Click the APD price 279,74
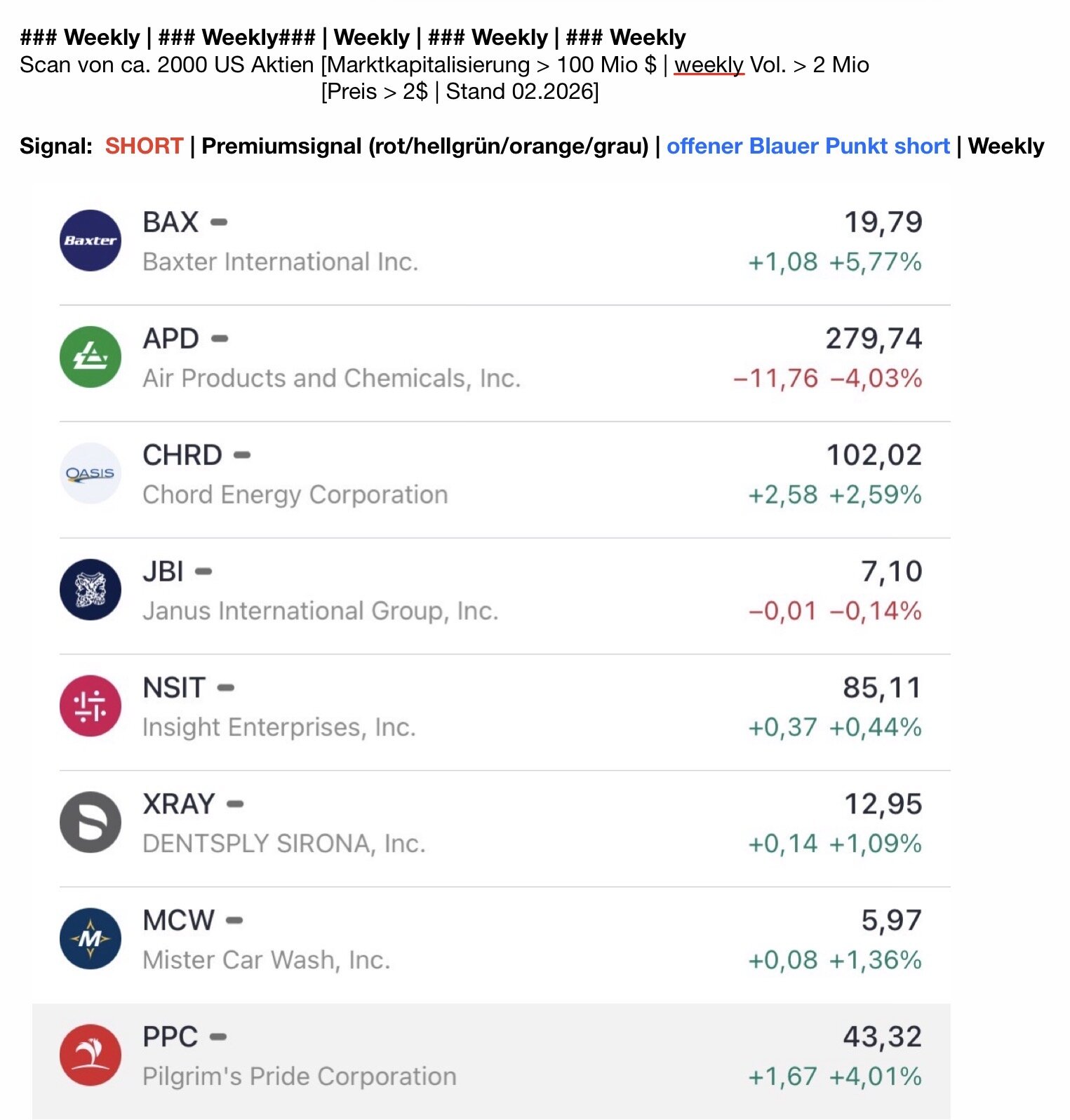This screenshot has width=1070, height=1120. coord(873,339)
